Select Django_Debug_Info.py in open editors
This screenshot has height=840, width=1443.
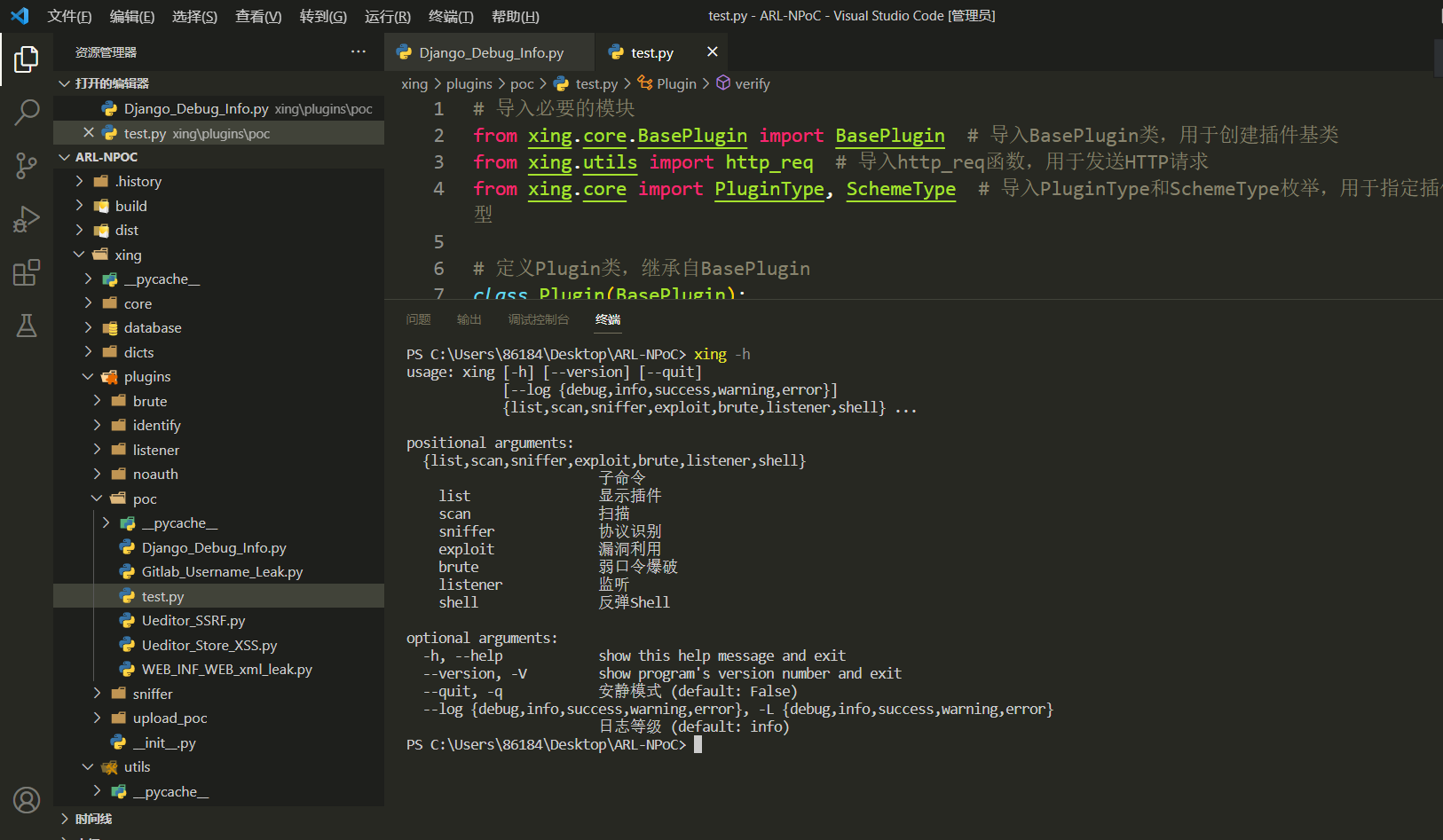point(218,108)
